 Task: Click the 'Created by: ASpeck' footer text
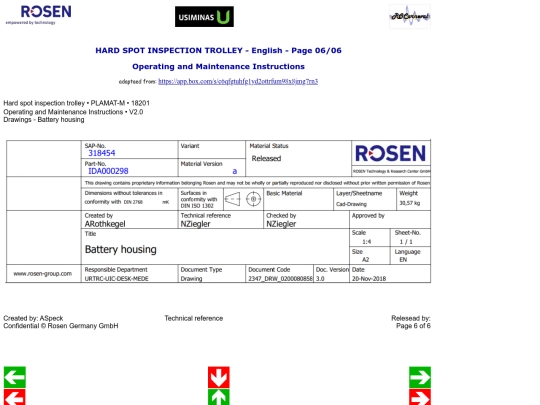point(33,318)
